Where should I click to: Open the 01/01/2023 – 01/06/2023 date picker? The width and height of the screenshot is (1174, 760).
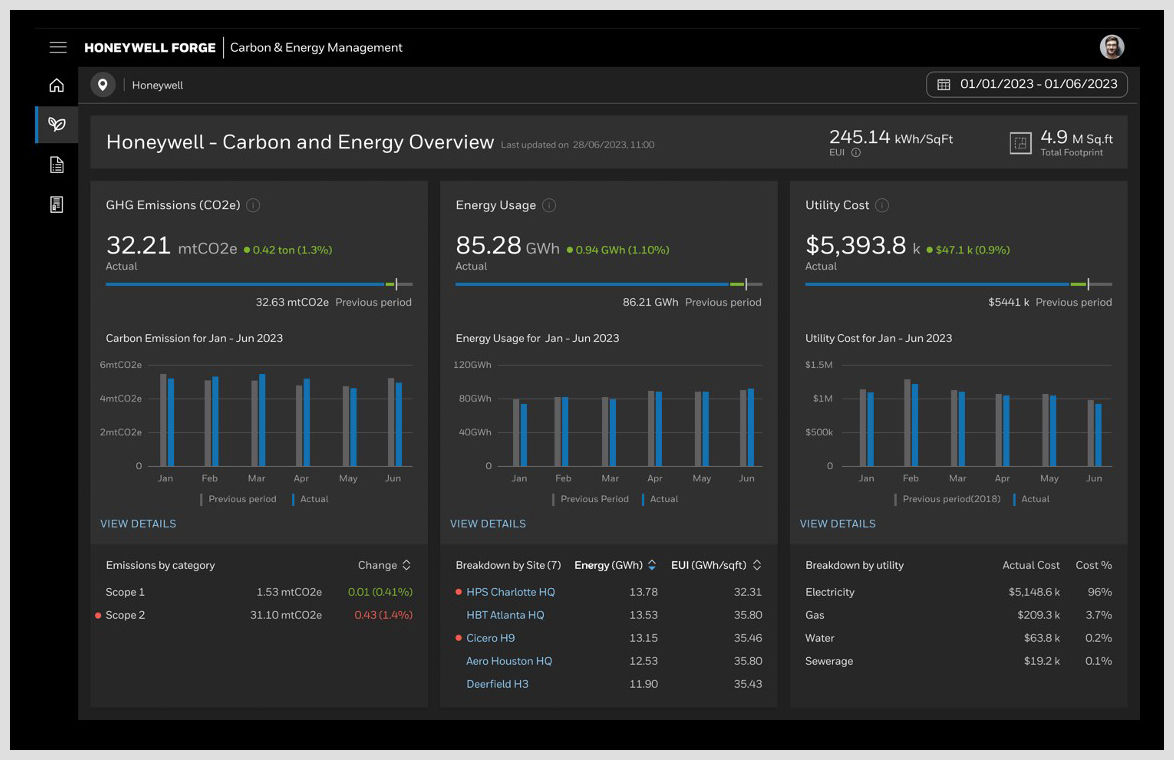1026,84
